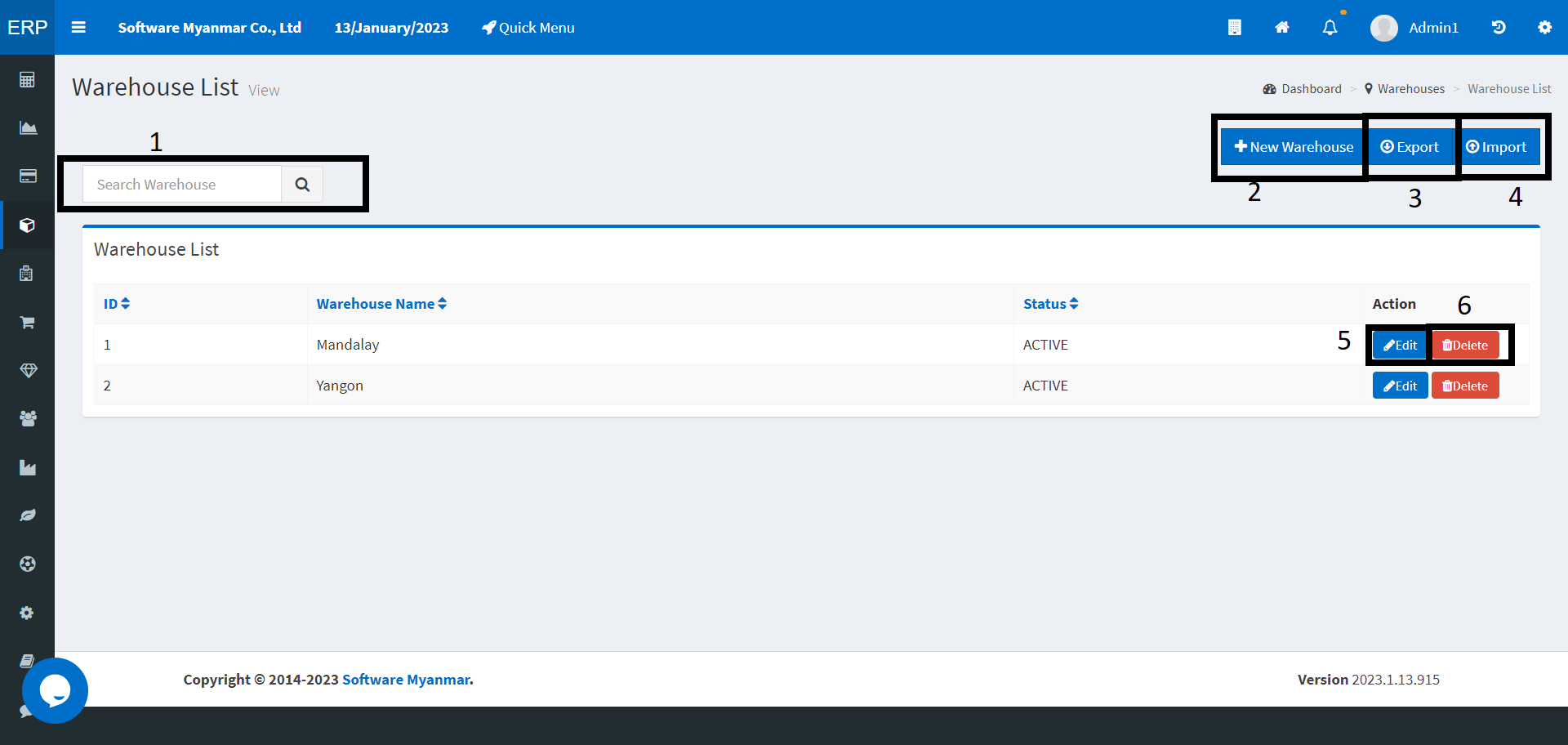
Task: Click the Action column header
Action: point(1394,304)
